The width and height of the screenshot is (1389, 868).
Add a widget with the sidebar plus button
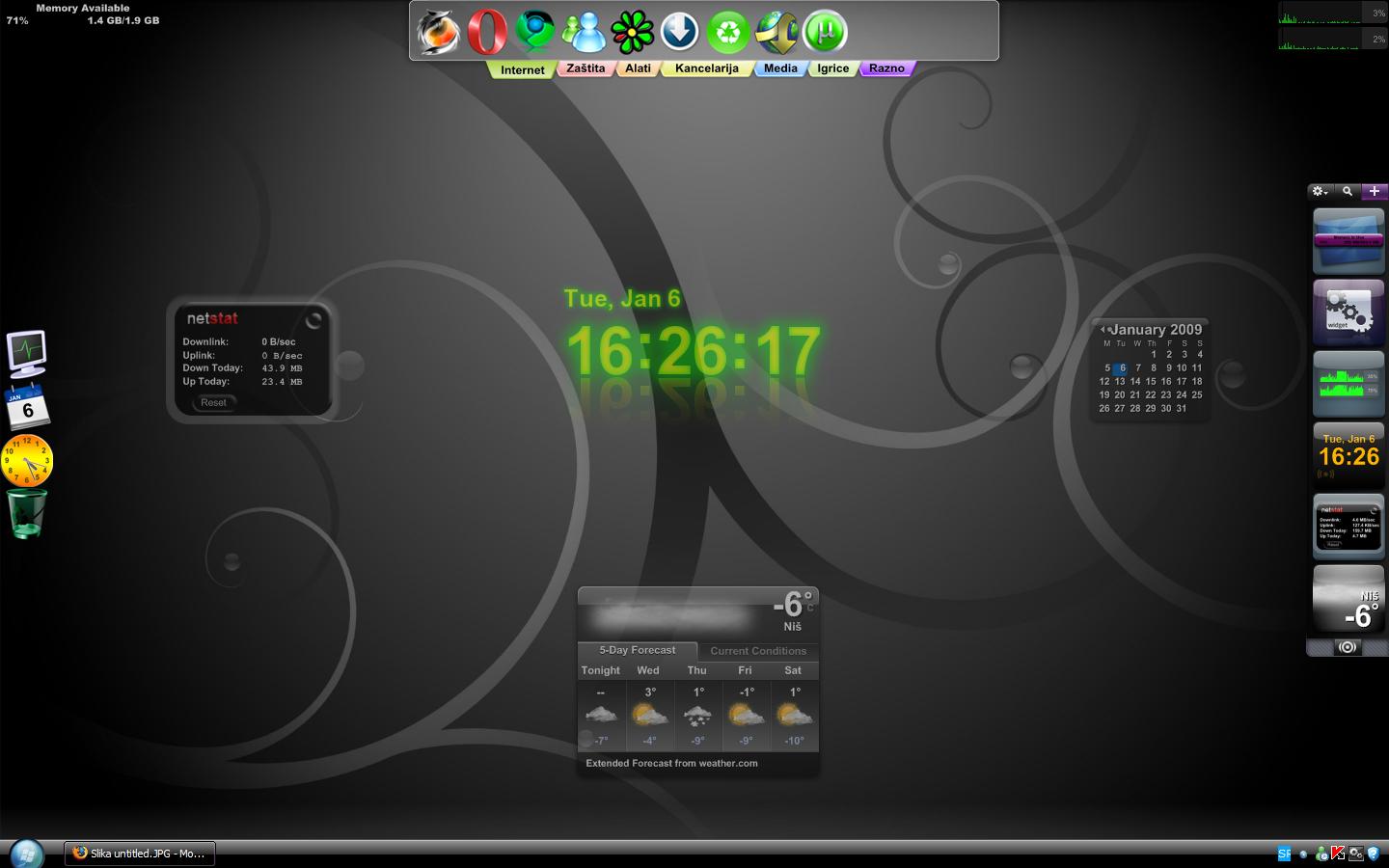(1375, 191)
